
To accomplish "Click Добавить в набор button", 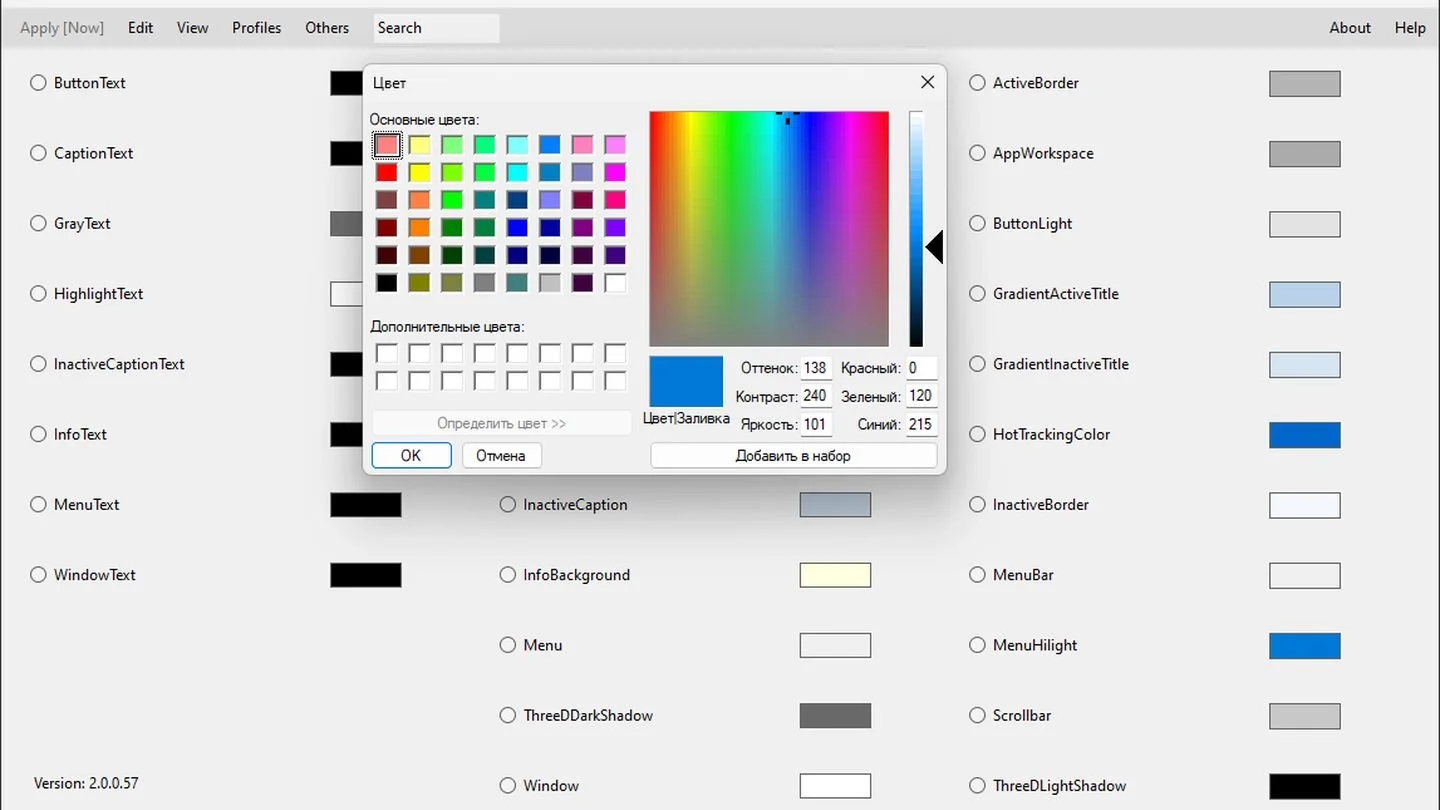I will [x=793, y=455].
